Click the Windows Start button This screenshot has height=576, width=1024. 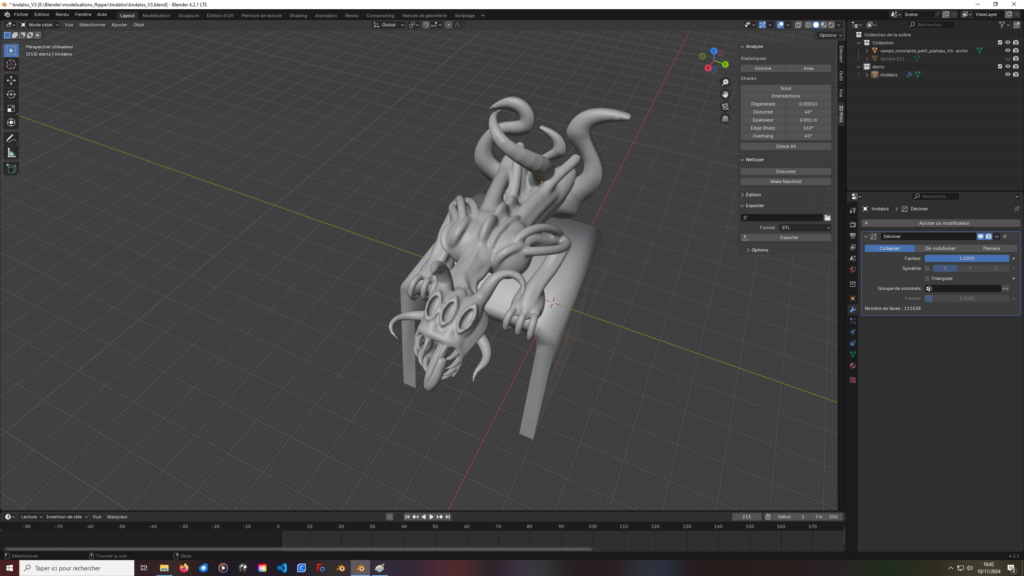[x=9, y=568]
